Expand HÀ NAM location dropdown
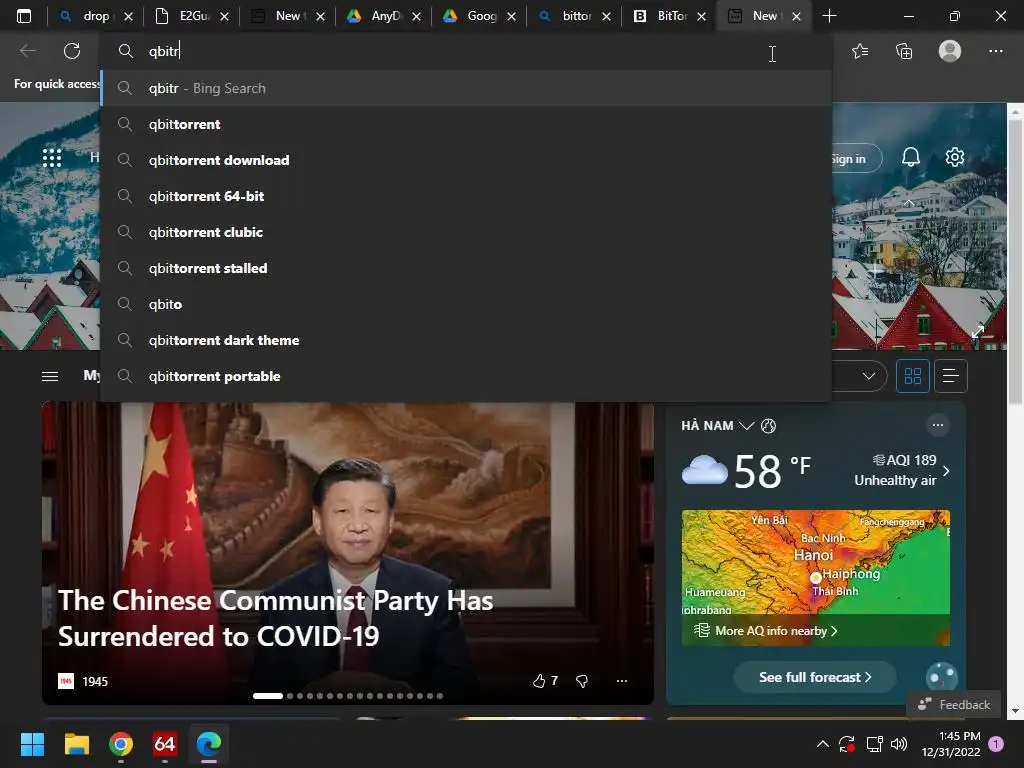Screen dimensions: 1024x768 (746, 426)
